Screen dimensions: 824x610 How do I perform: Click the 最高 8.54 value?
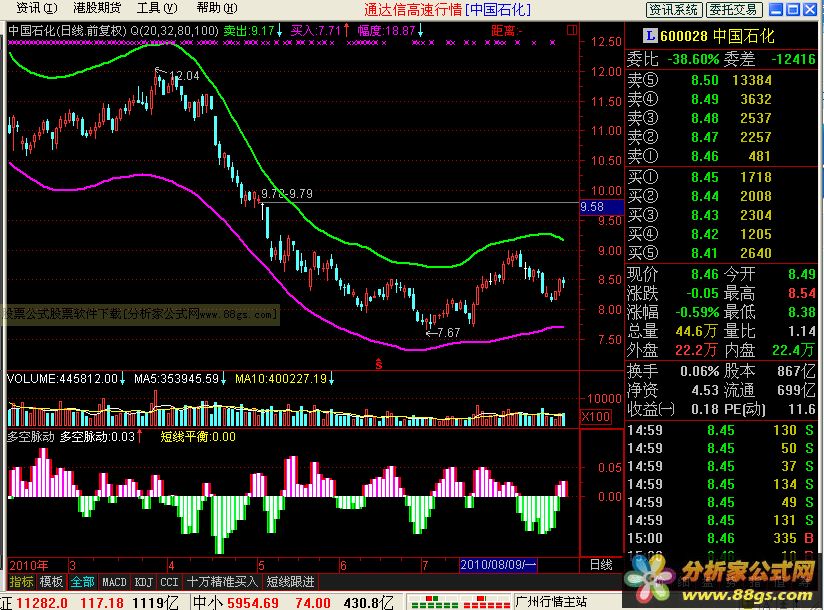pyautogui.click(x=801, y=293)
